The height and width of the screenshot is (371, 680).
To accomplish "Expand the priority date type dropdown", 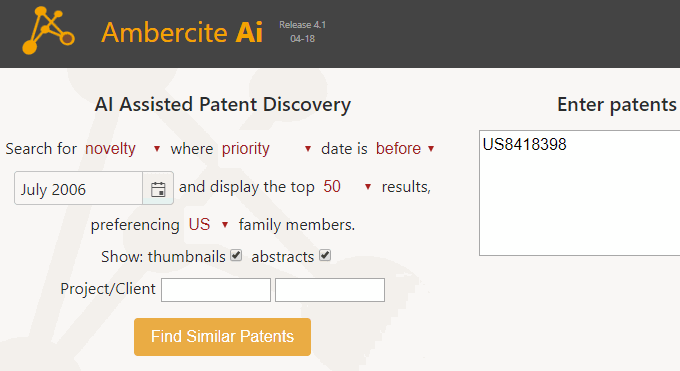I will 266,149.
